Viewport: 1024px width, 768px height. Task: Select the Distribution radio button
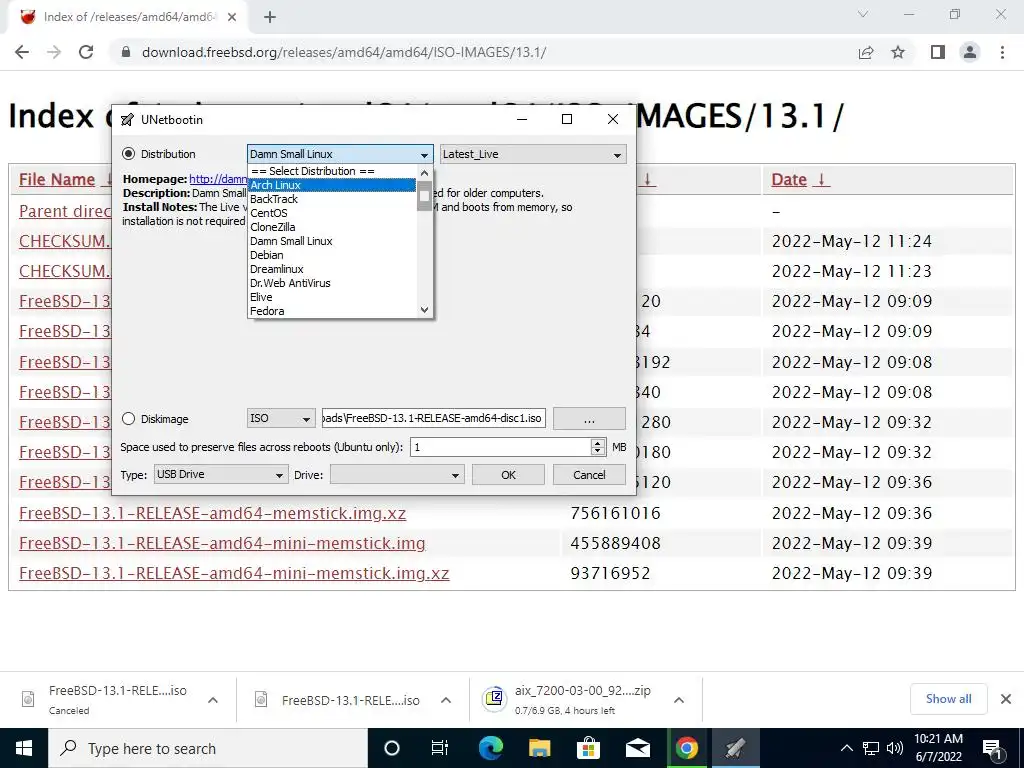(x=129, y=154)
